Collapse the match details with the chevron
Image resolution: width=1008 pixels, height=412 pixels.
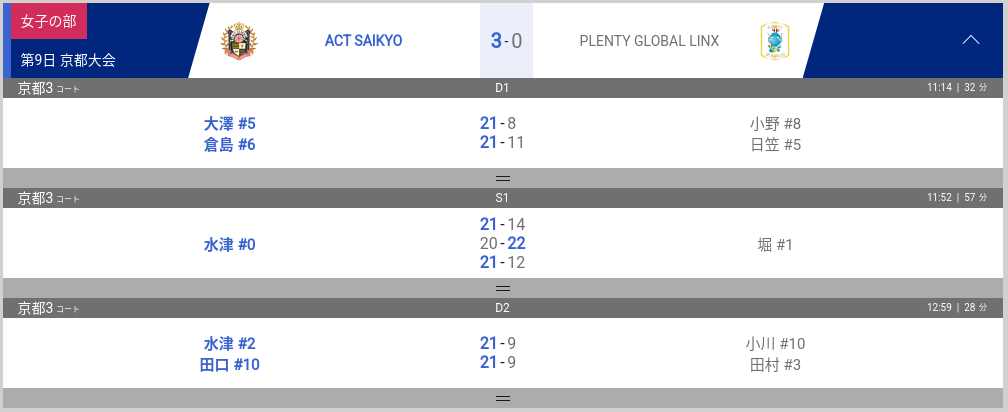(970, 40)
